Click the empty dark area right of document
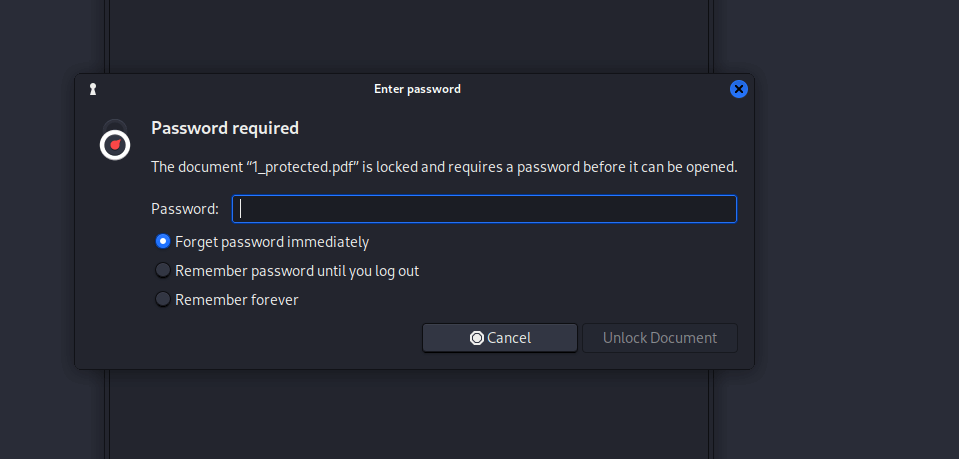This screenshot has height=459, width=959. click(856, 230)
